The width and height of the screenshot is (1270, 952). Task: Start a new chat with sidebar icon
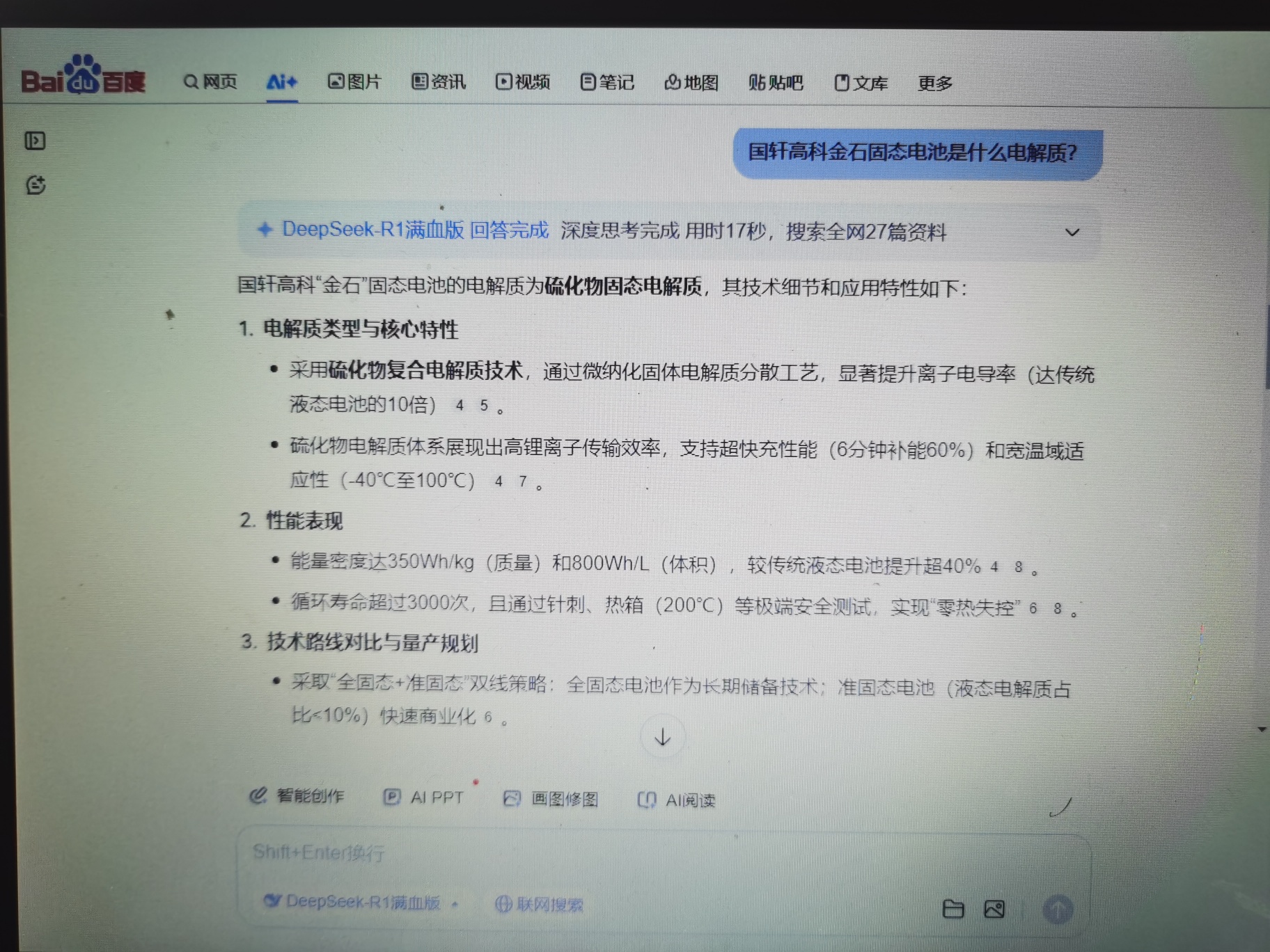(36, 184)
